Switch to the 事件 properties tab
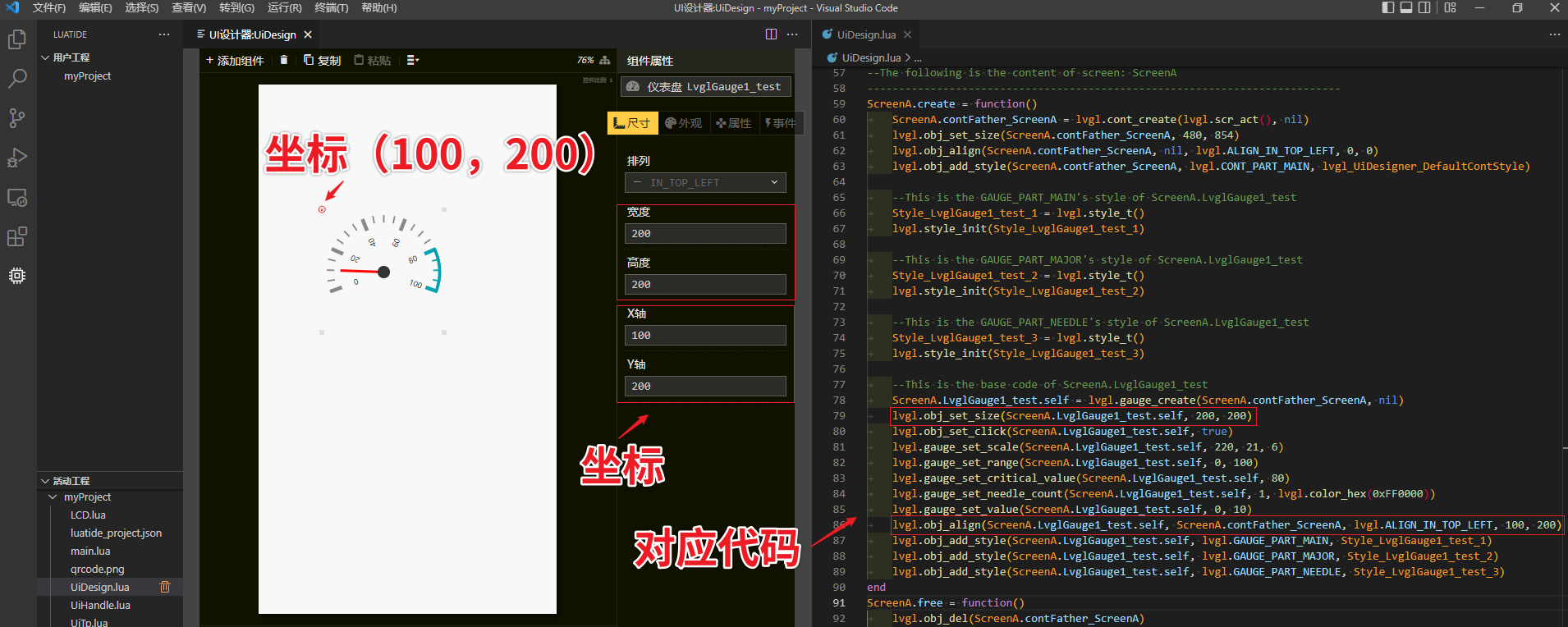The height and width of the screenshot is (627, 1568). [780, 123]
